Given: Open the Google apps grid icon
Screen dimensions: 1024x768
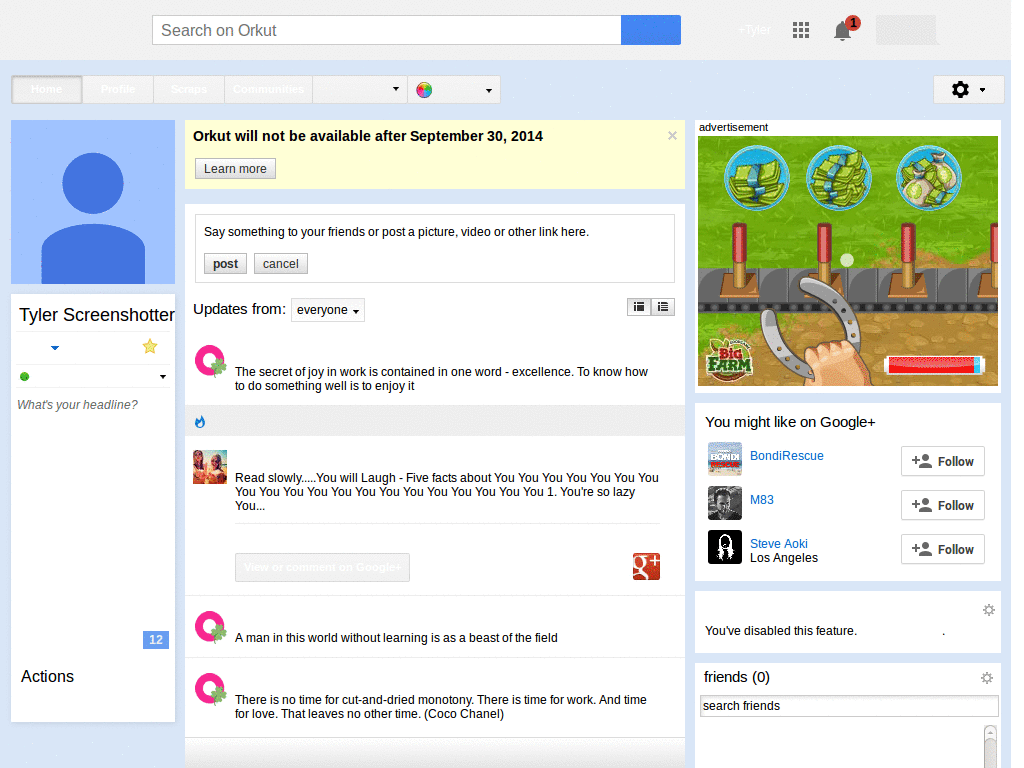Looking at the screenshot, I should point(801,30).
